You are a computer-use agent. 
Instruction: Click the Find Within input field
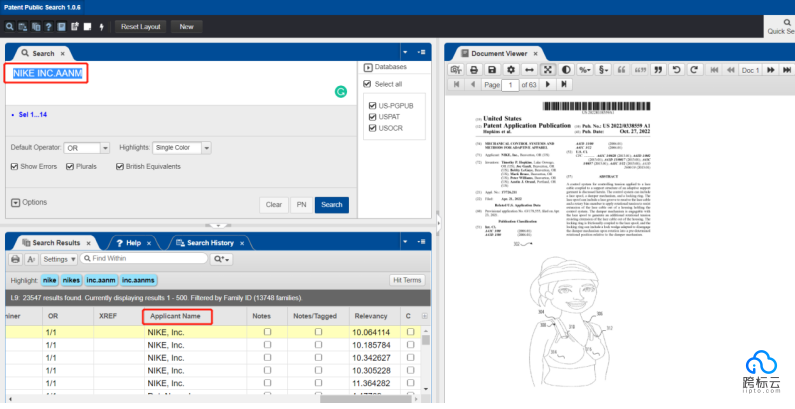point(143,258)
